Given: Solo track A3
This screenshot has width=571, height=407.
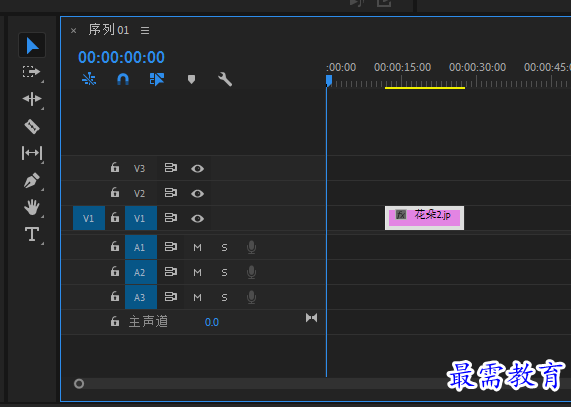Looking at the screenshot, I should click(224, 297).
